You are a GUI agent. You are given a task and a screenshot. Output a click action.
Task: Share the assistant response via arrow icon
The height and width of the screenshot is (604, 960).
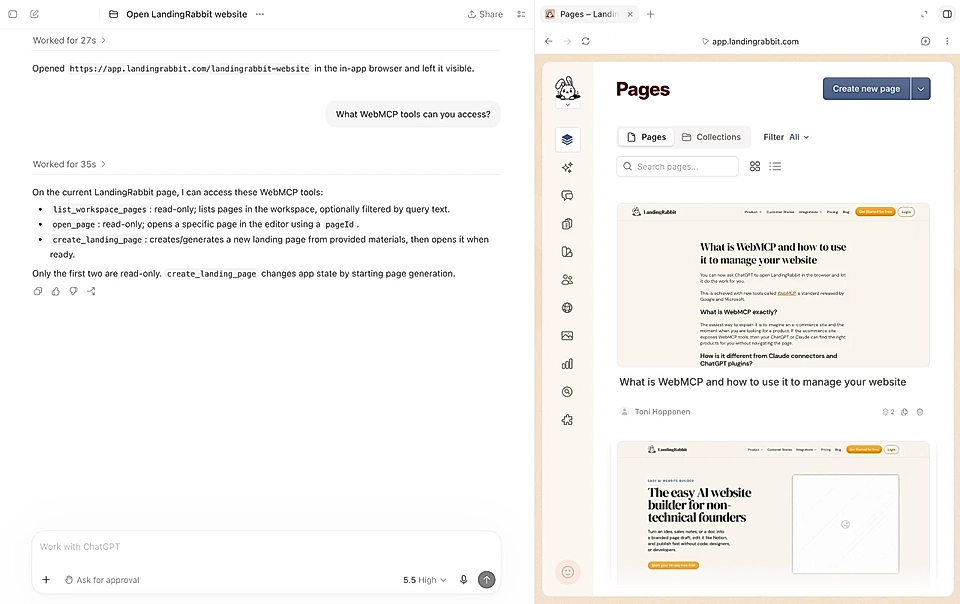click(x=91, y=291)
